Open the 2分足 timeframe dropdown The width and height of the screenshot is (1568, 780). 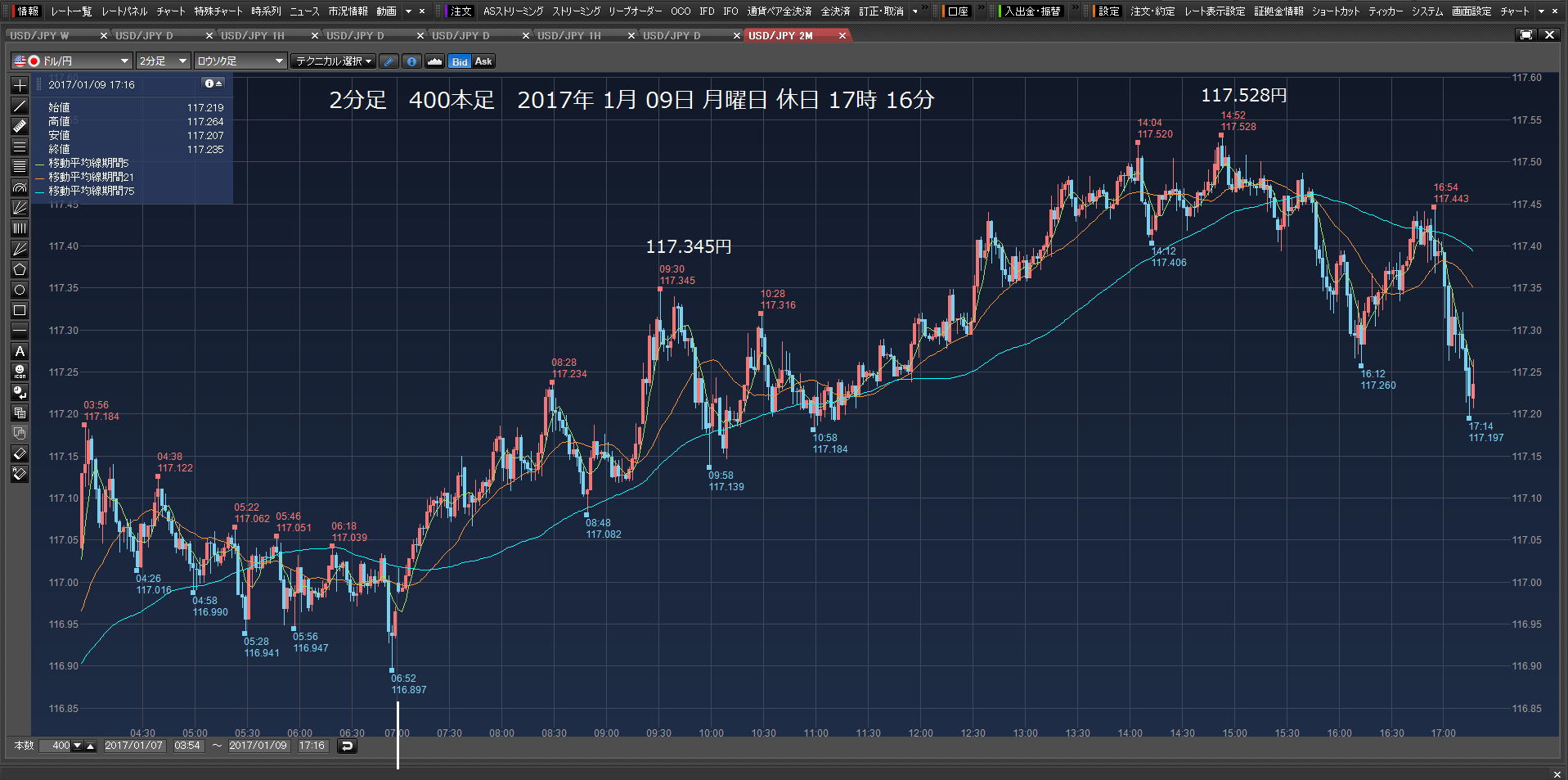pos(163,61)
